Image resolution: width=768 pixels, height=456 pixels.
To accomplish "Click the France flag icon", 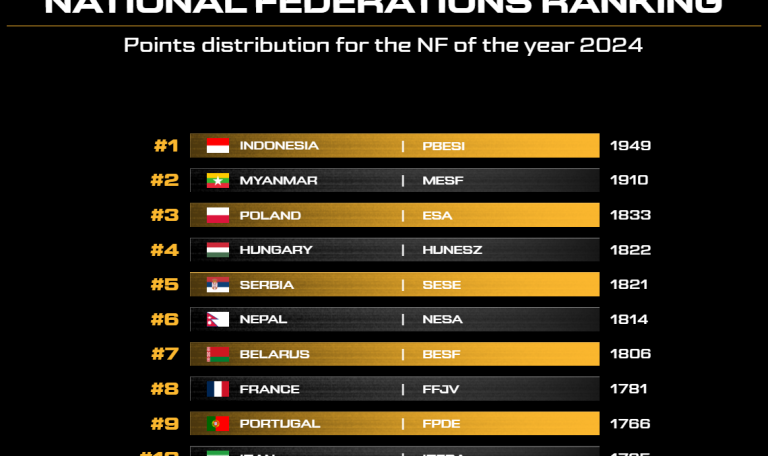I will (x=218, y=389).
